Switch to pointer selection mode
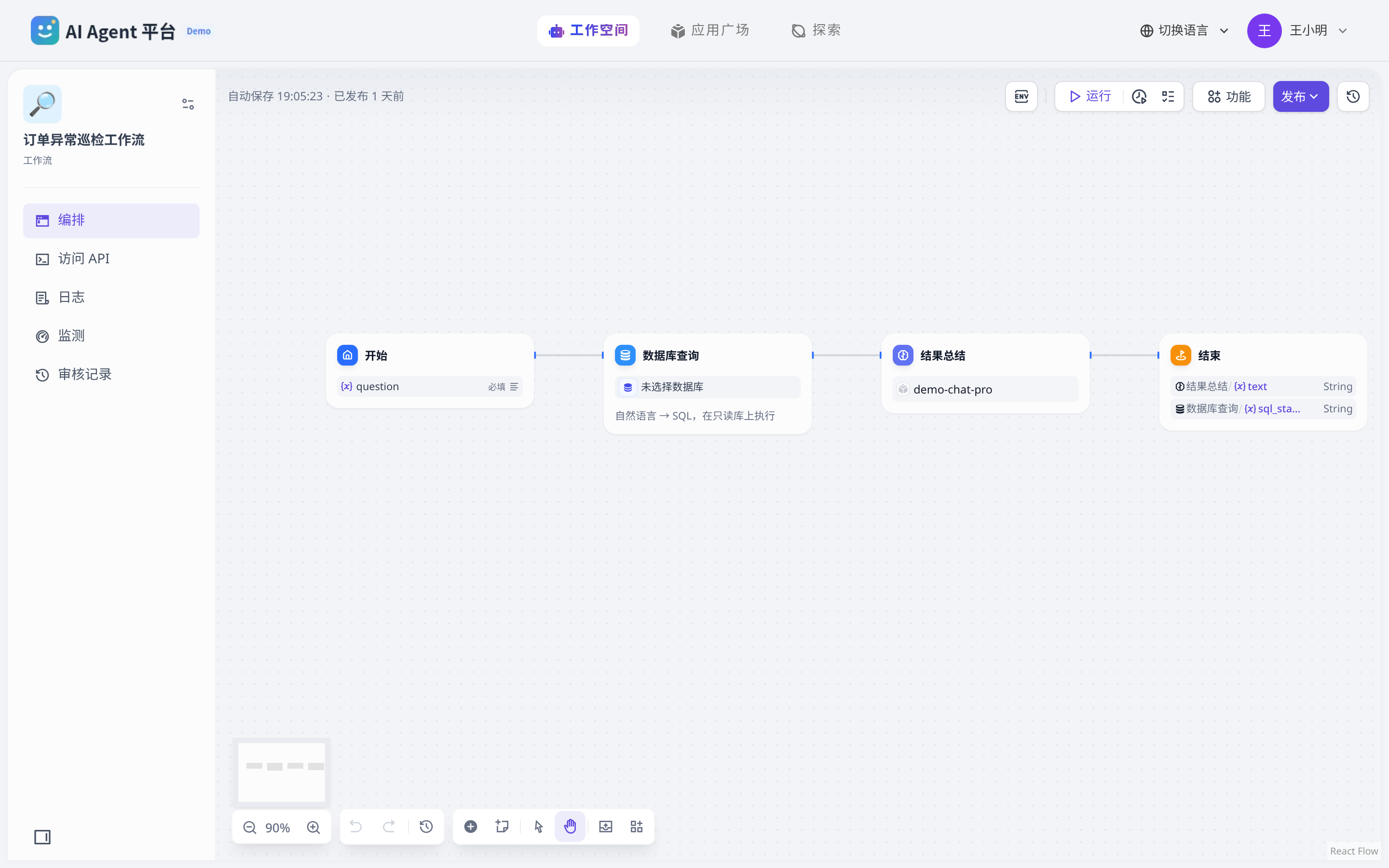 click(538, 827)
